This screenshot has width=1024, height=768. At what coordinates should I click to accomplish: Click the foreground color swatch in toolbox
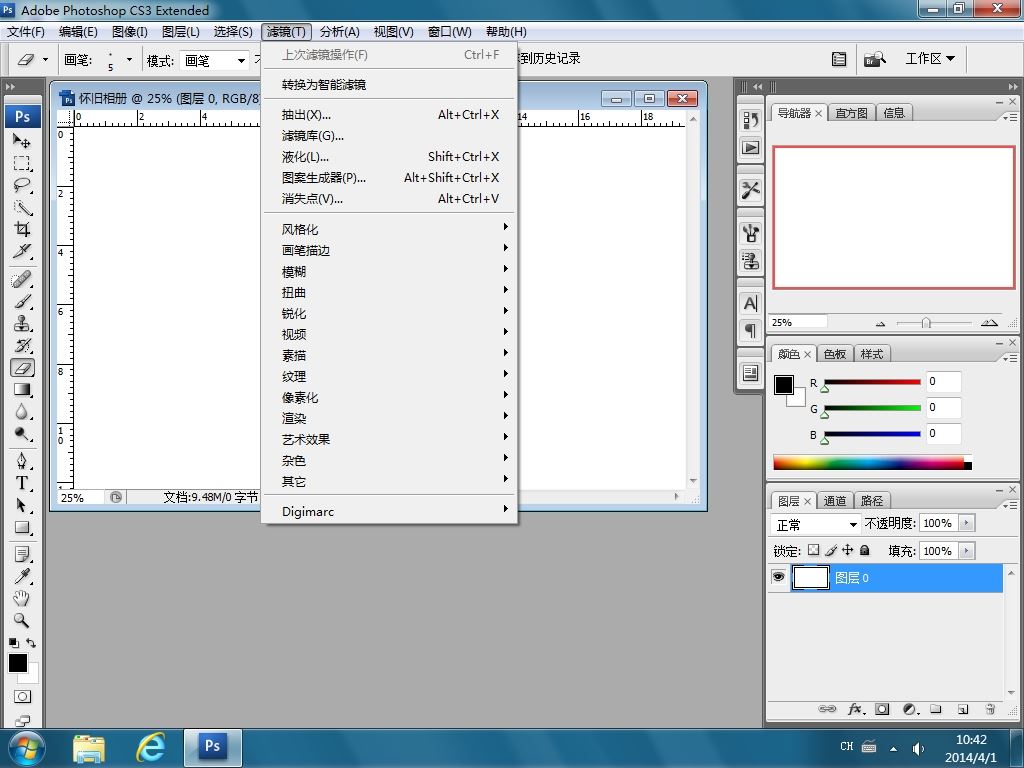pyautogui.click(x=18, y=663)
